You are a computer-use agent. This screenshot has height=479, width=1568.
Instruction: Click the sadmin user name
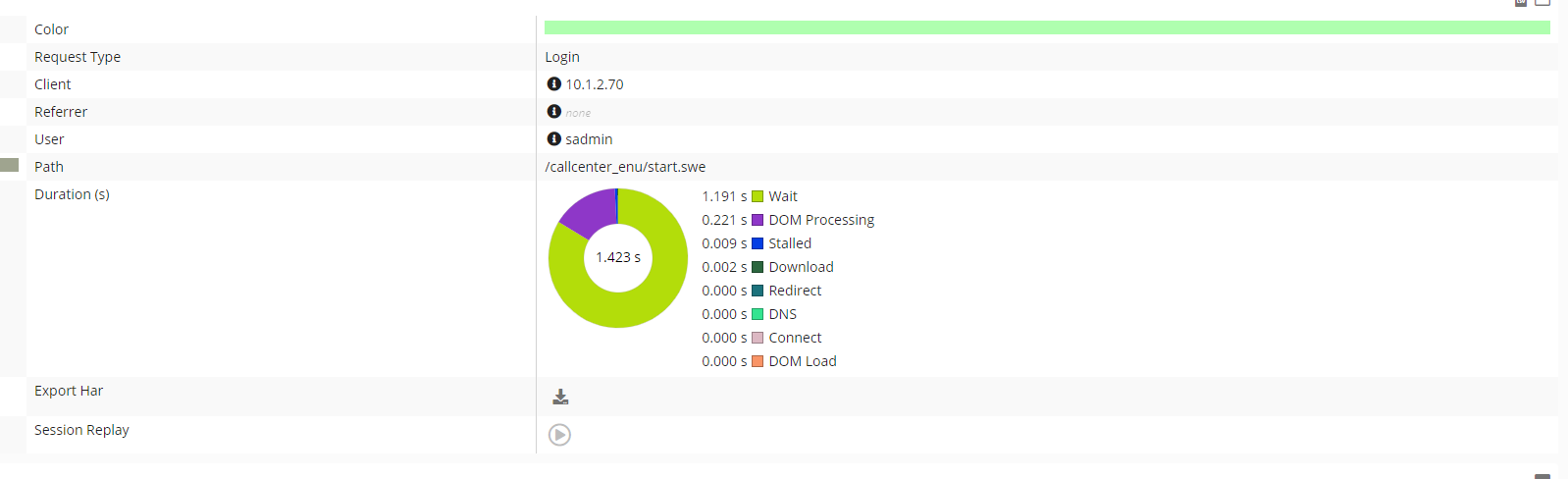(589, 139)
